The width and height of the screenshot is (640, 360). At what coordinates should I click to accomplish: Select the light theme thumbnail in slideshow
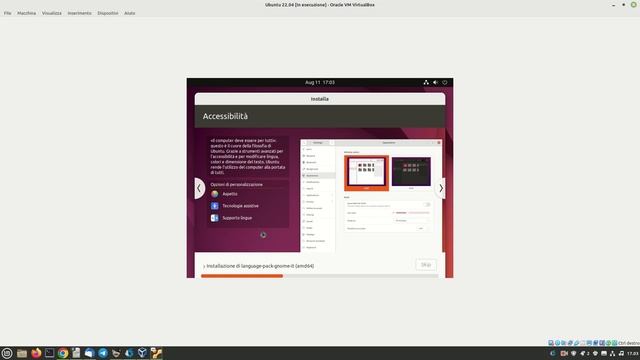click(x=366, y=173)
